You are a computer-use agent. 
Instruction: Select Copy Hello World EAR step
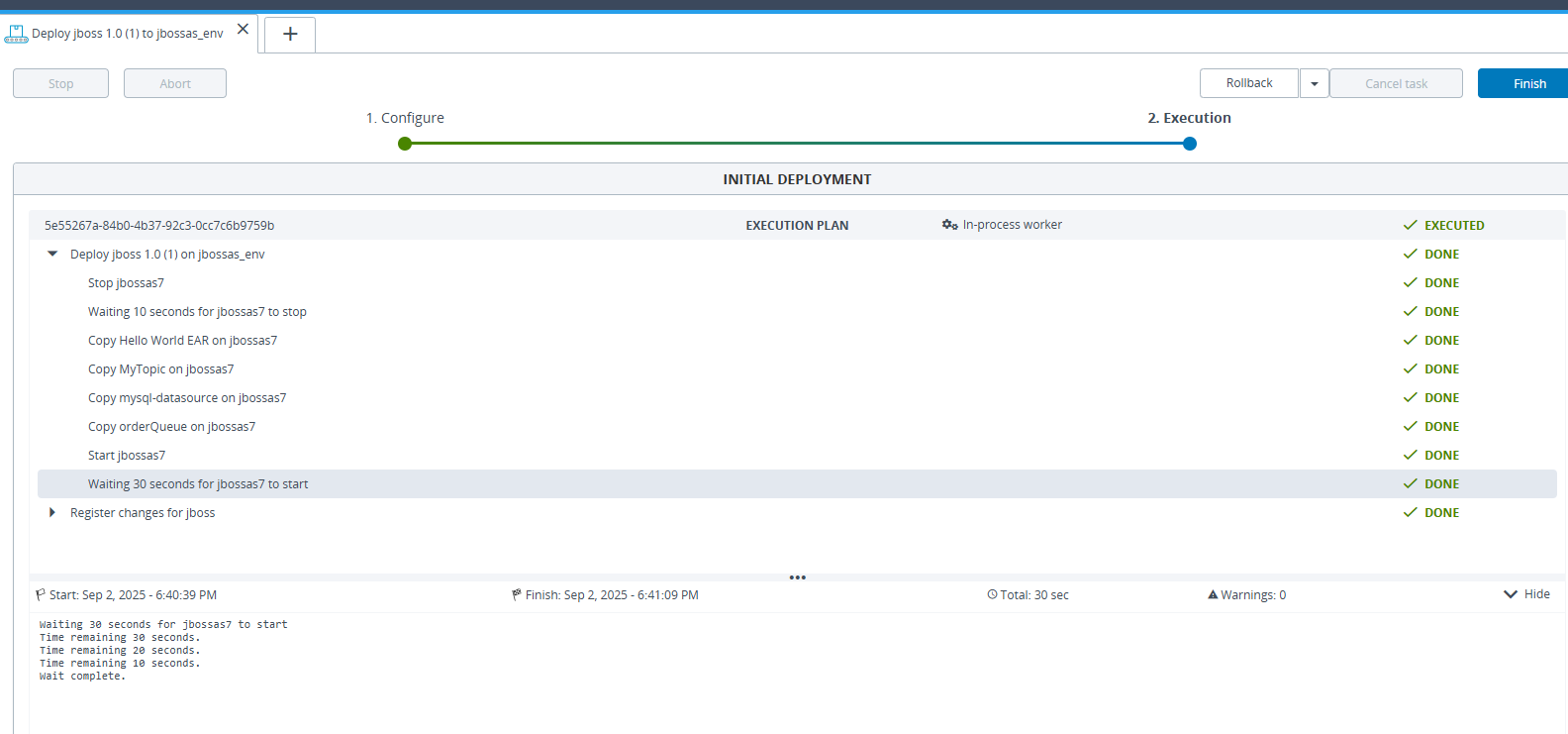(x=182, y=341)
